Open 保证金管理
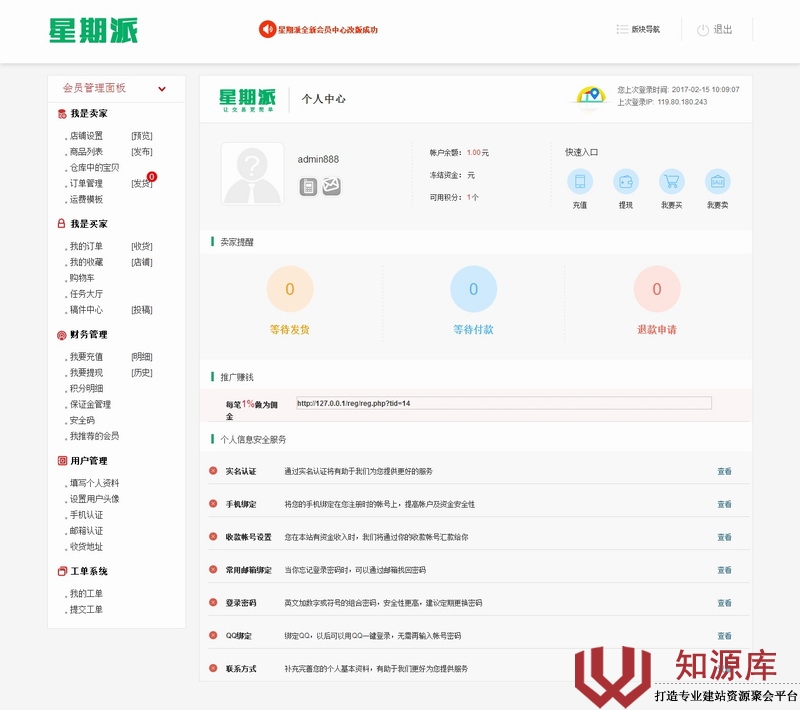800x710 pixels. [90, 404]
